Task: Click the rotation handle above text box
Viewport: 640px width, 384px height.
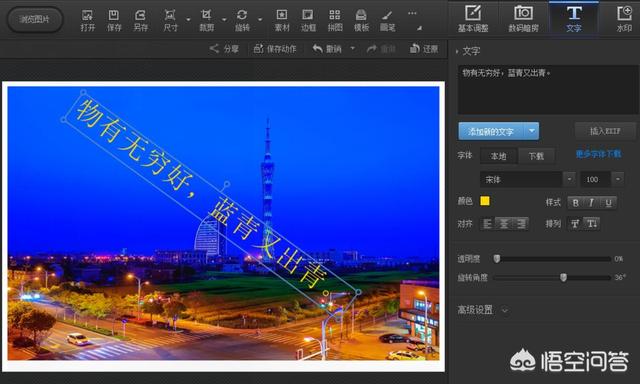Action: pyautogui.click(x=227, y=185)
